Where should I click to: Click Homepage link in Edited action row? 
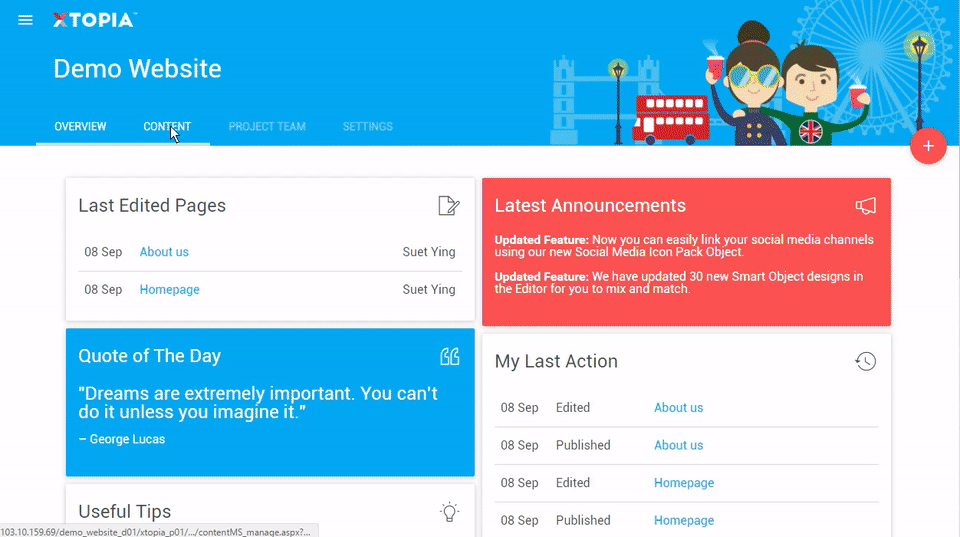(x=684, y=483)
